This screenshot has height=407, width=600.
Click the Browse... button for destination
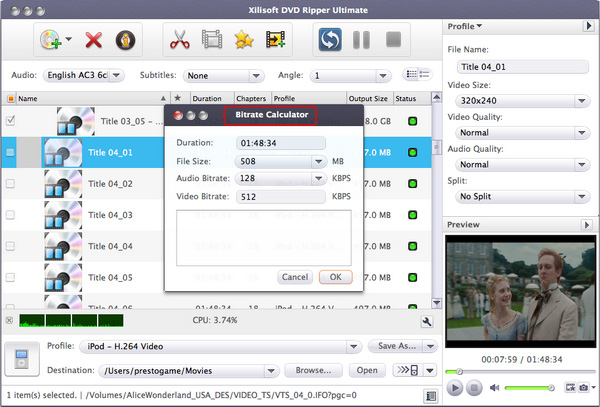[313, 371]
